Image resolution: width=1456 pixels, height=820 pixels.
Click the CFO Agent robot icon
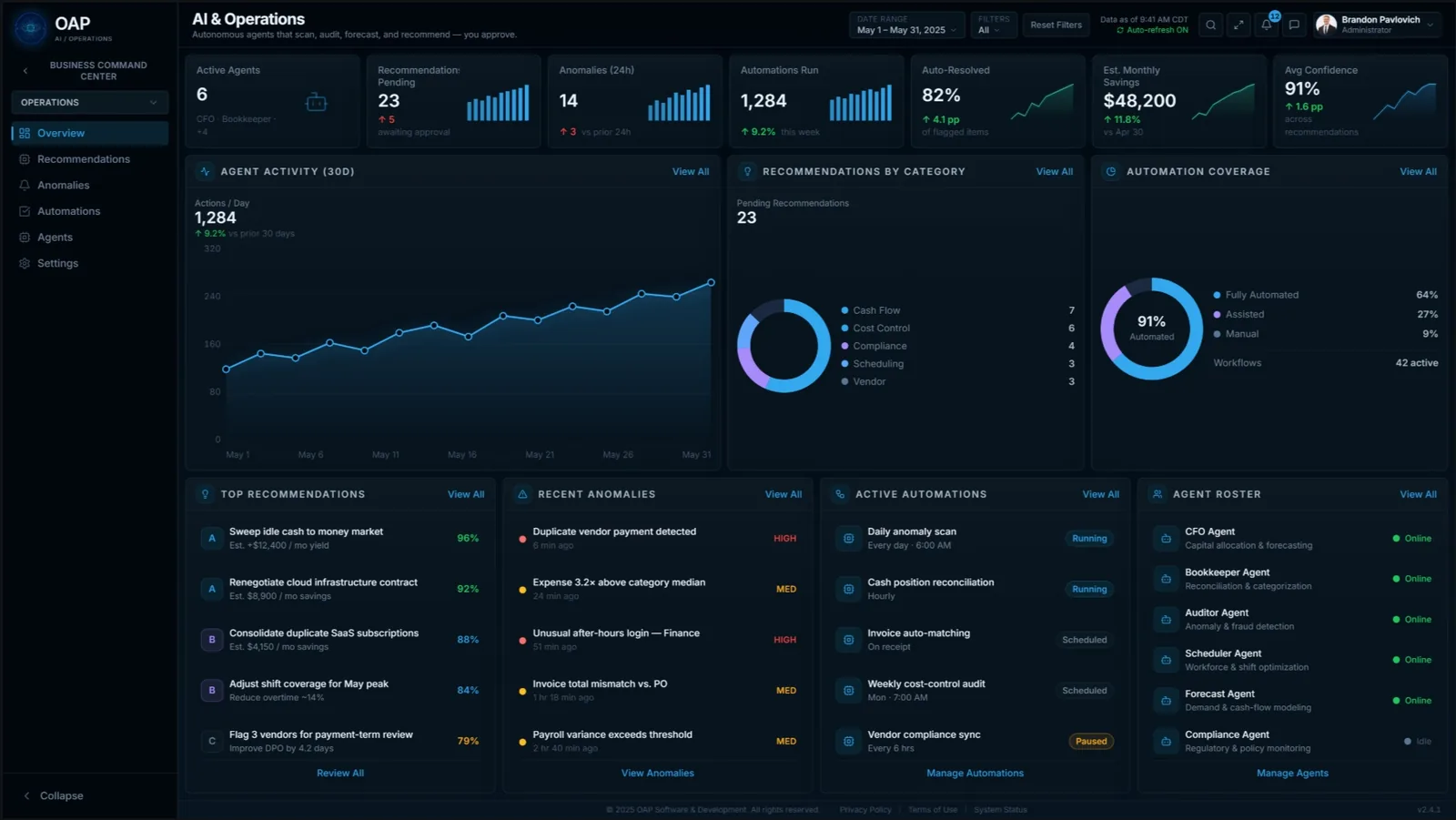coord(1166,539)
